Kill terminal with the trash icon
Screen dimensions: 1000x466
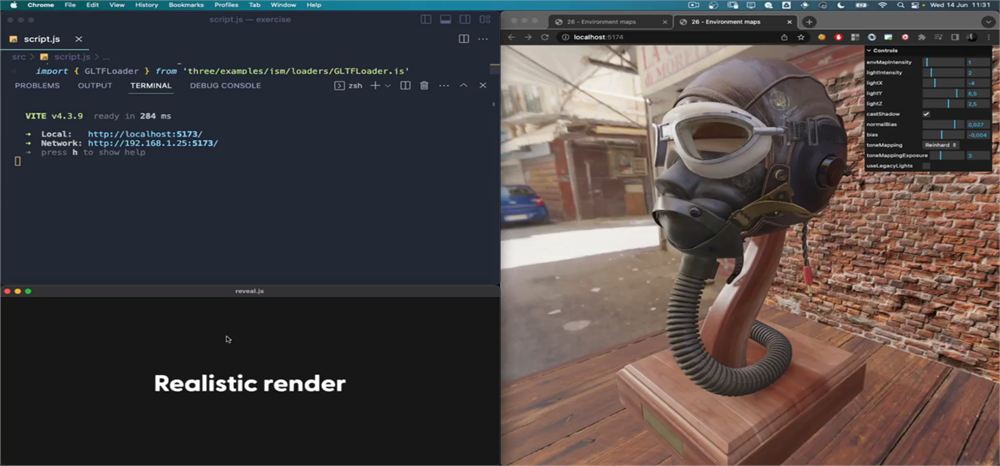[x=424, y=85]
